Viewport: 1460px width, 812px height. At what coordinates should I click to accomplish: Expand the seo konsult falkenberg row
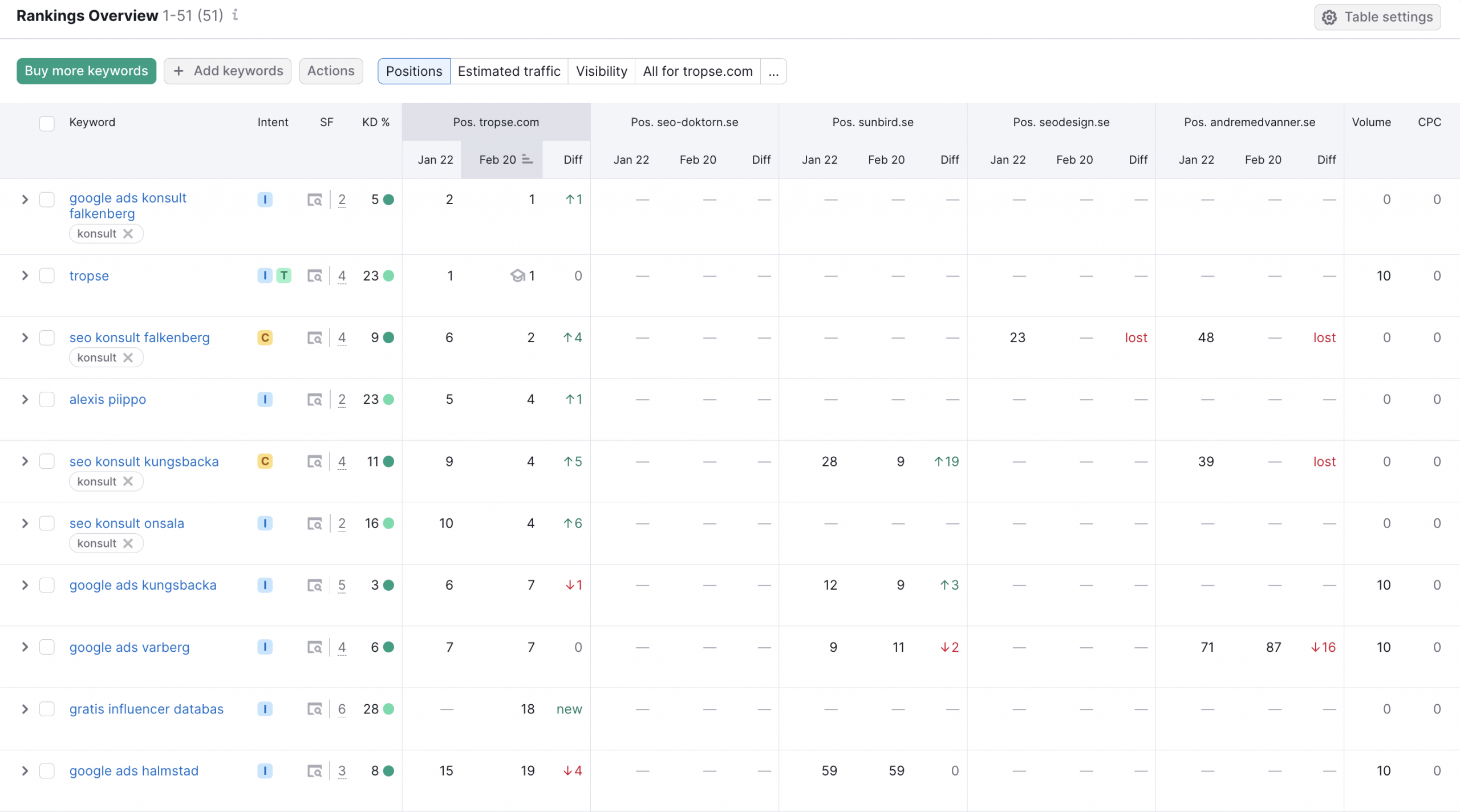(x=25, y=338)
